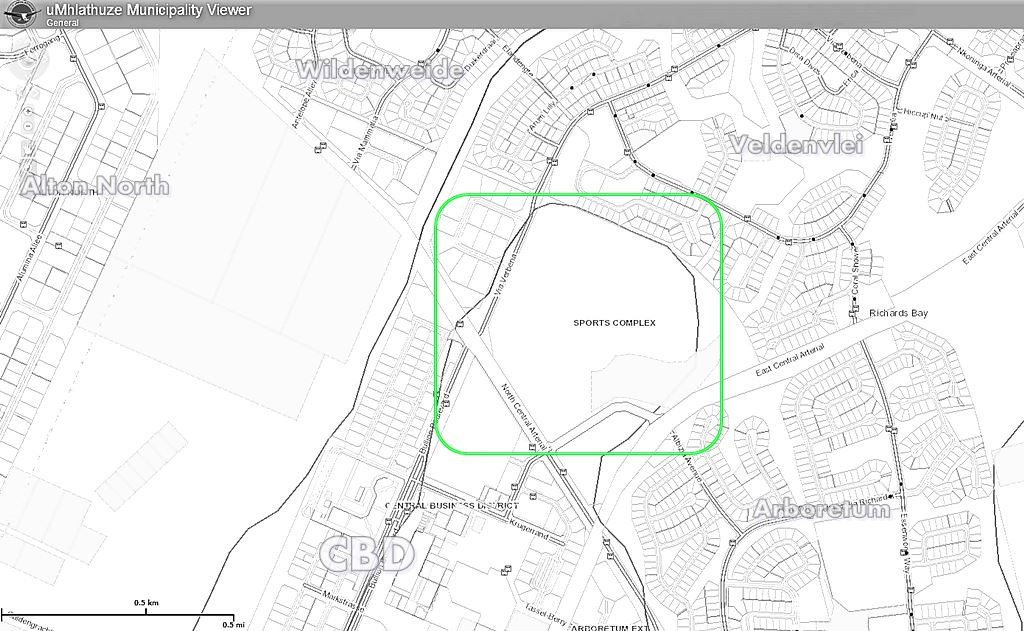This screenshot has height=631, width=1024.
Task: Select the SPORTS COMPLEX label on the map
Action: click(614, 323)
